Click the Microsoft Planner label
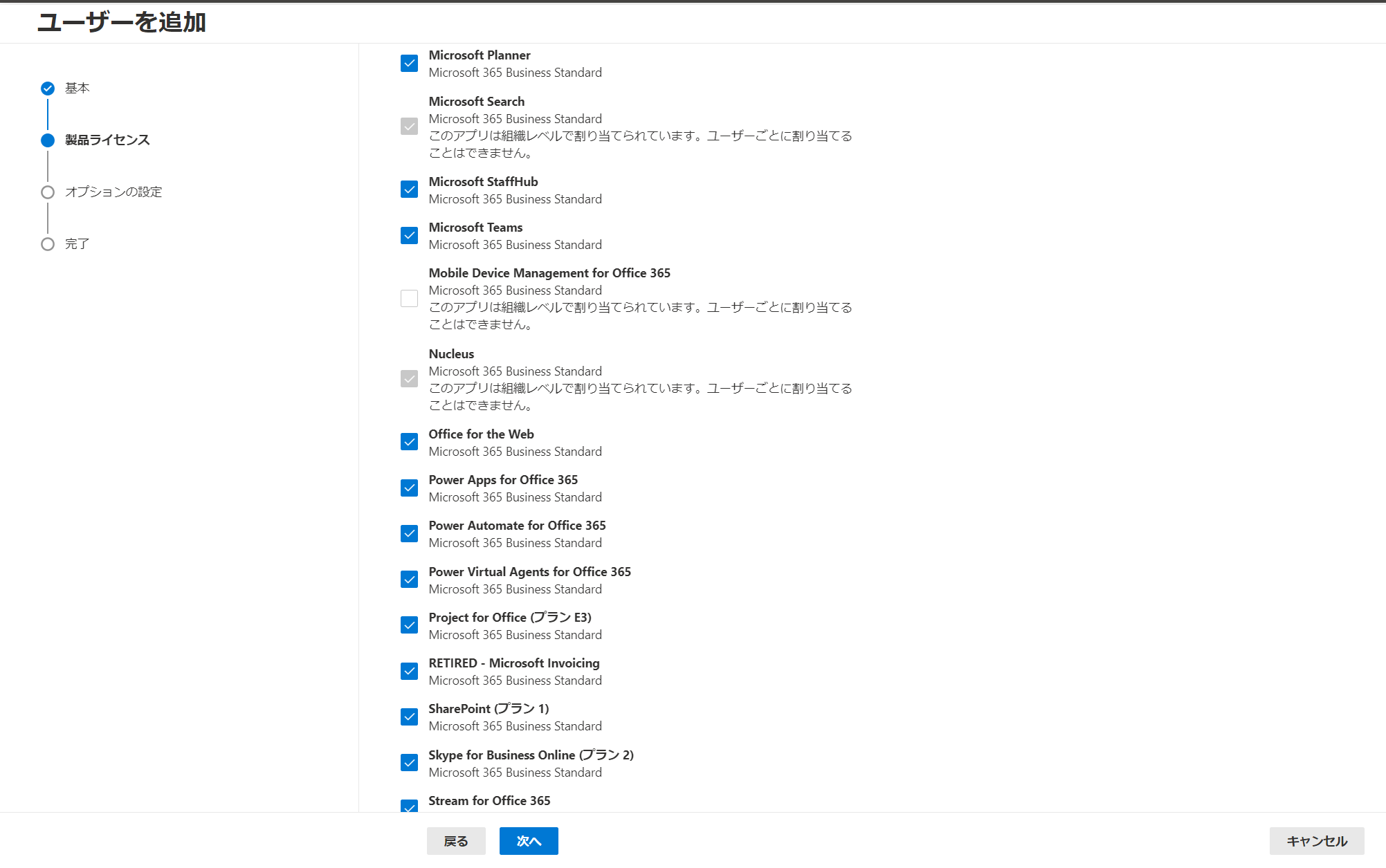This screenshot has width=1386, height=868. [480, 55]
